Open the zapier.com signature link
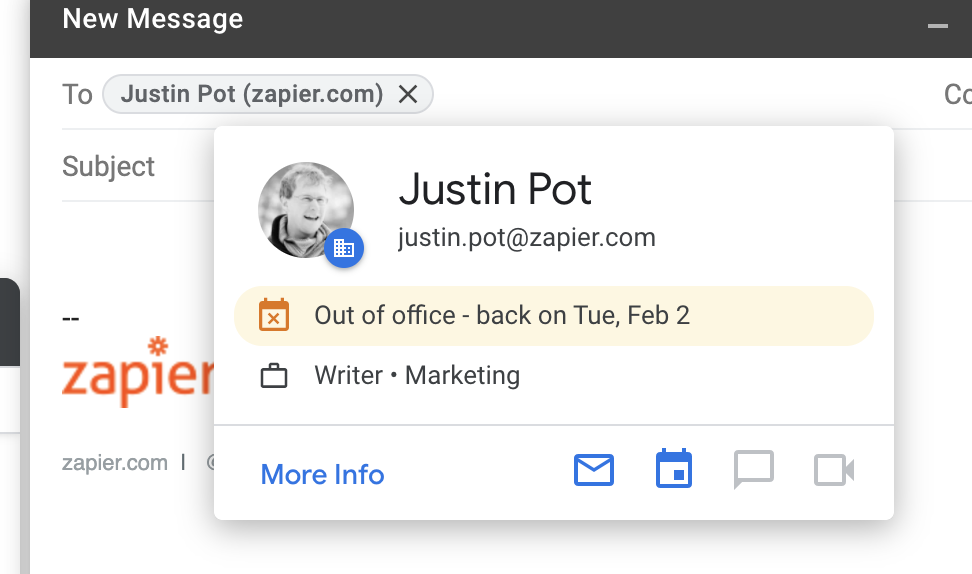 tap(115, 462)
